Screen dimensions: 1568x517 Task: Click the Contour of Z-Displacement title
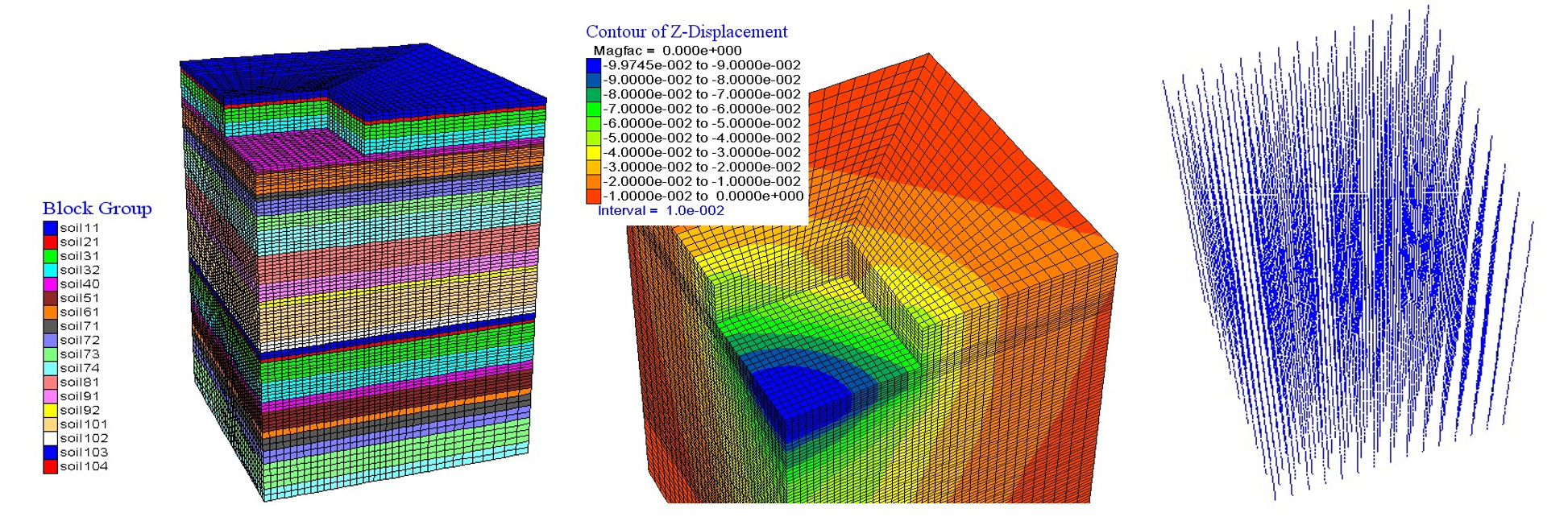click(x=686, y=32)
